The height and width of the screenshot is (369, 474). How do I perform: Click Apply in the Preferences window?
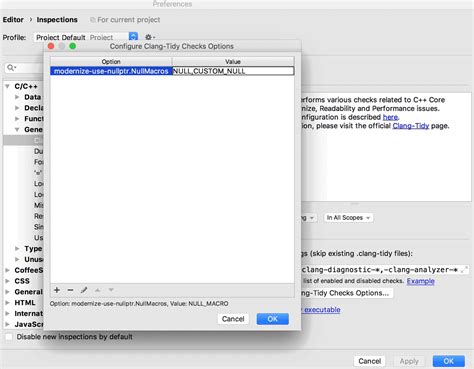pyautogui.click(x=409, y=361)
